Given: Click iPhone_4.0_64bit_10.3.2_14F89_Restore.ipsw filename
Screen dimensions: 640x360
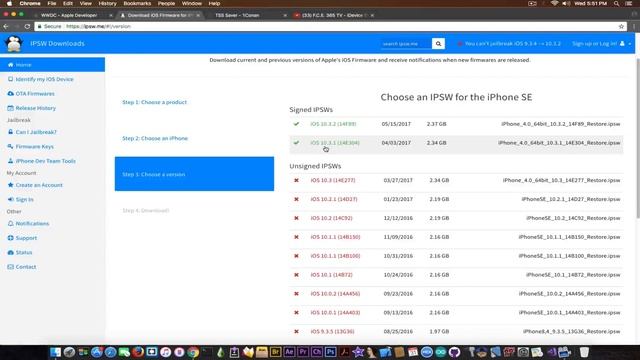Looking at the screenshot, I should coord(560,124).
